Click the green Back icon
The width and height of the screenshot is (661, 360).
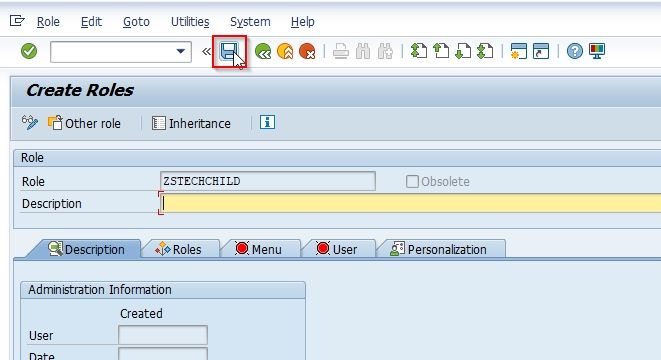tap(263, 51)
